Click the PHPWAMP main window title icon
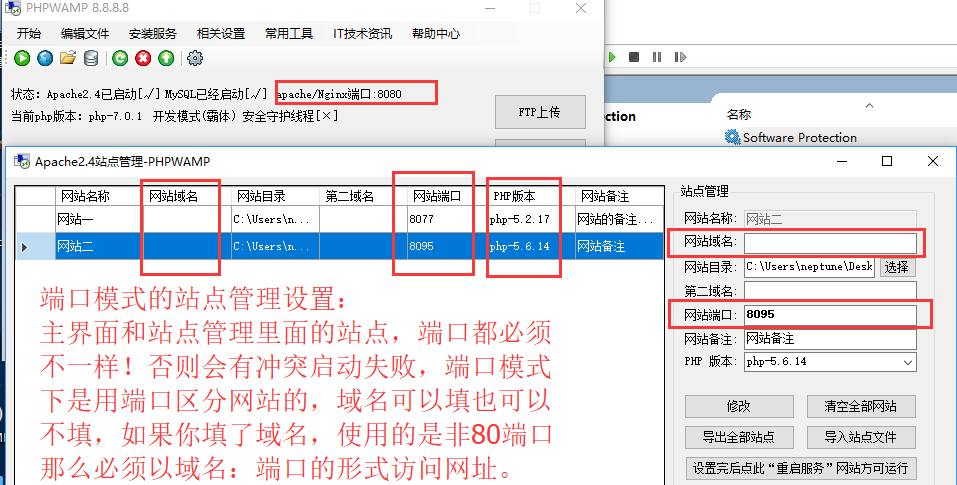The image size is (957, 485). tap(13, 8)
